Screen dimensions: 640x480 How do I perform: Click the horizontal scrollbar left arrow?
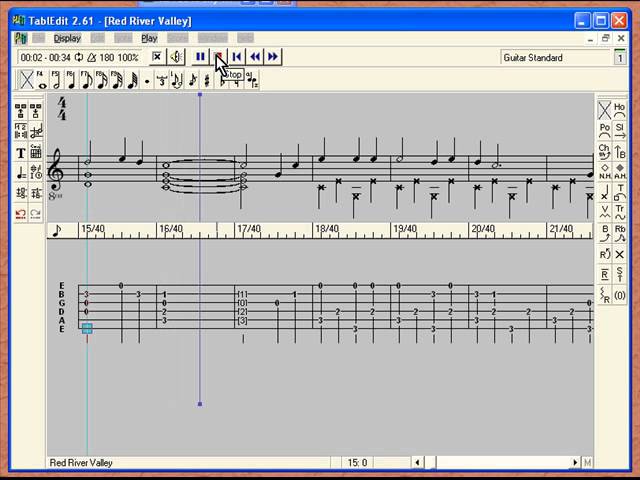[x=417, y=462]
